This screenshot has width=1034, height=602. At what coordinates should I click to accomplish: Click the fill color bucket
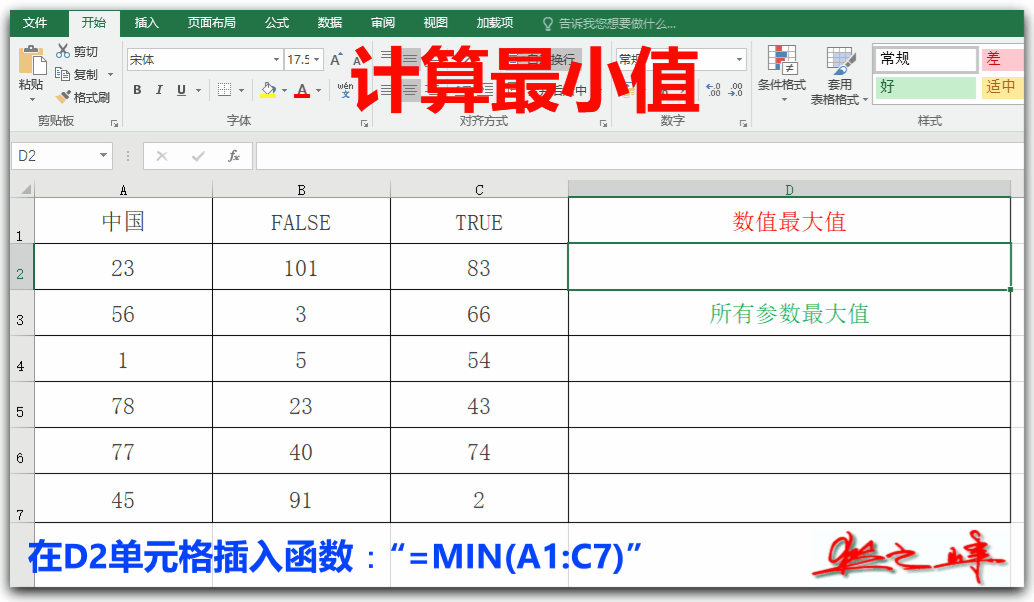pos(268,90)
